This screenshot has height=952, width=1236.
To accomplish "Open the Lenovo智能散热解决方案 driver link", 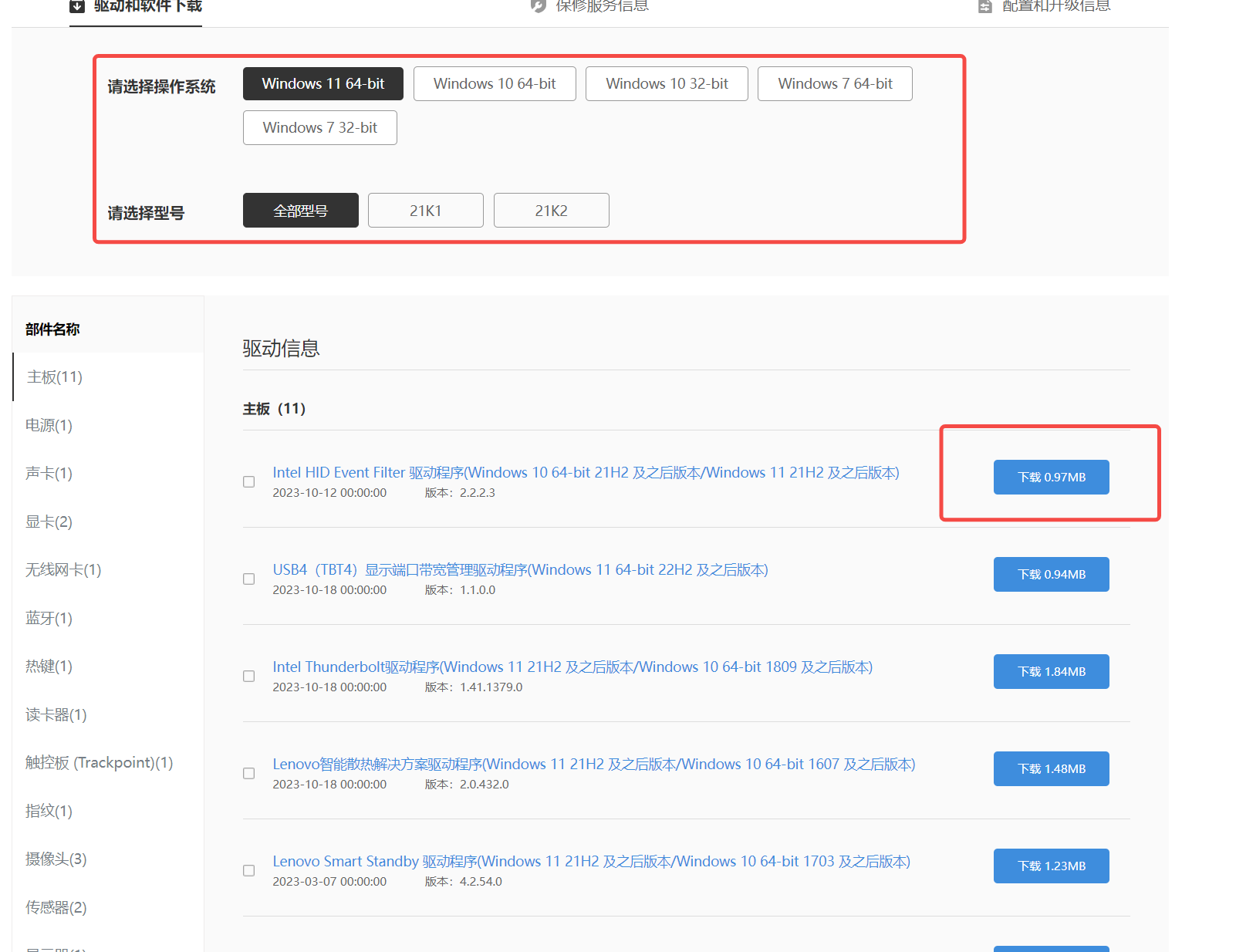I will 593,764.
